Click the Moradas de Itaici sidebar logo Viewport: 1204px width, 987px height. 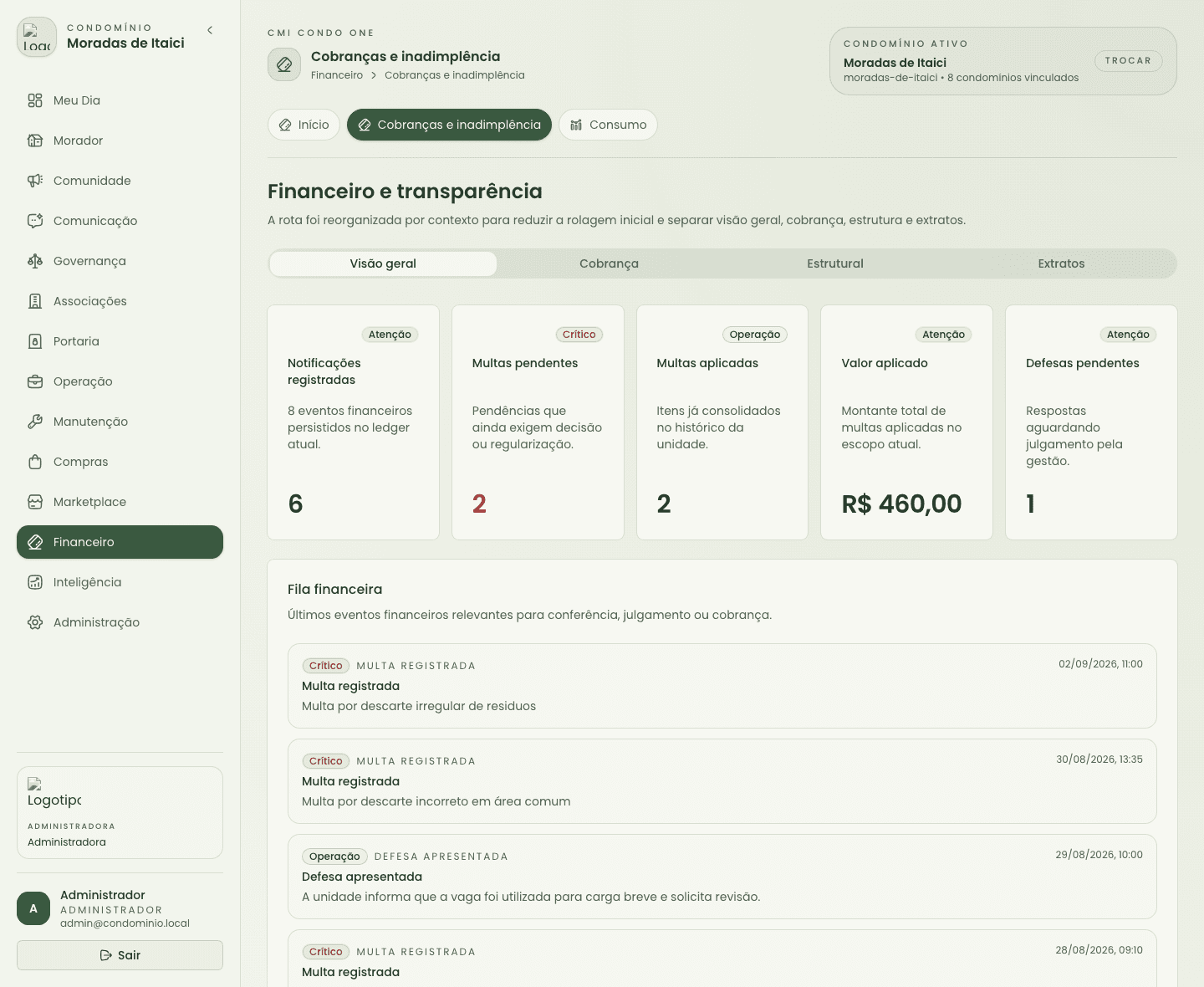point(37,38)
